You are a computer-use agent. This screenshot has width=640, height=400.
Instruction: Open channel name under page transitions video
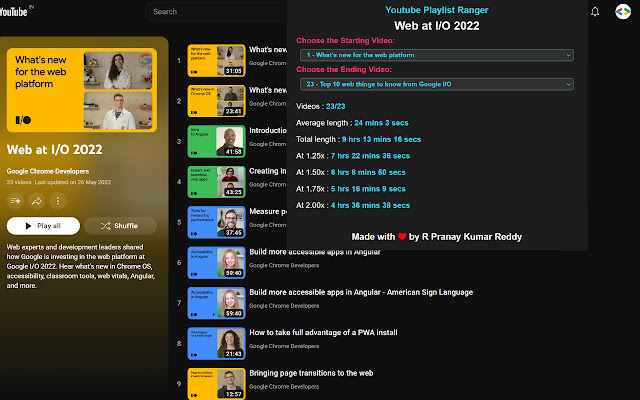point(284,387)
